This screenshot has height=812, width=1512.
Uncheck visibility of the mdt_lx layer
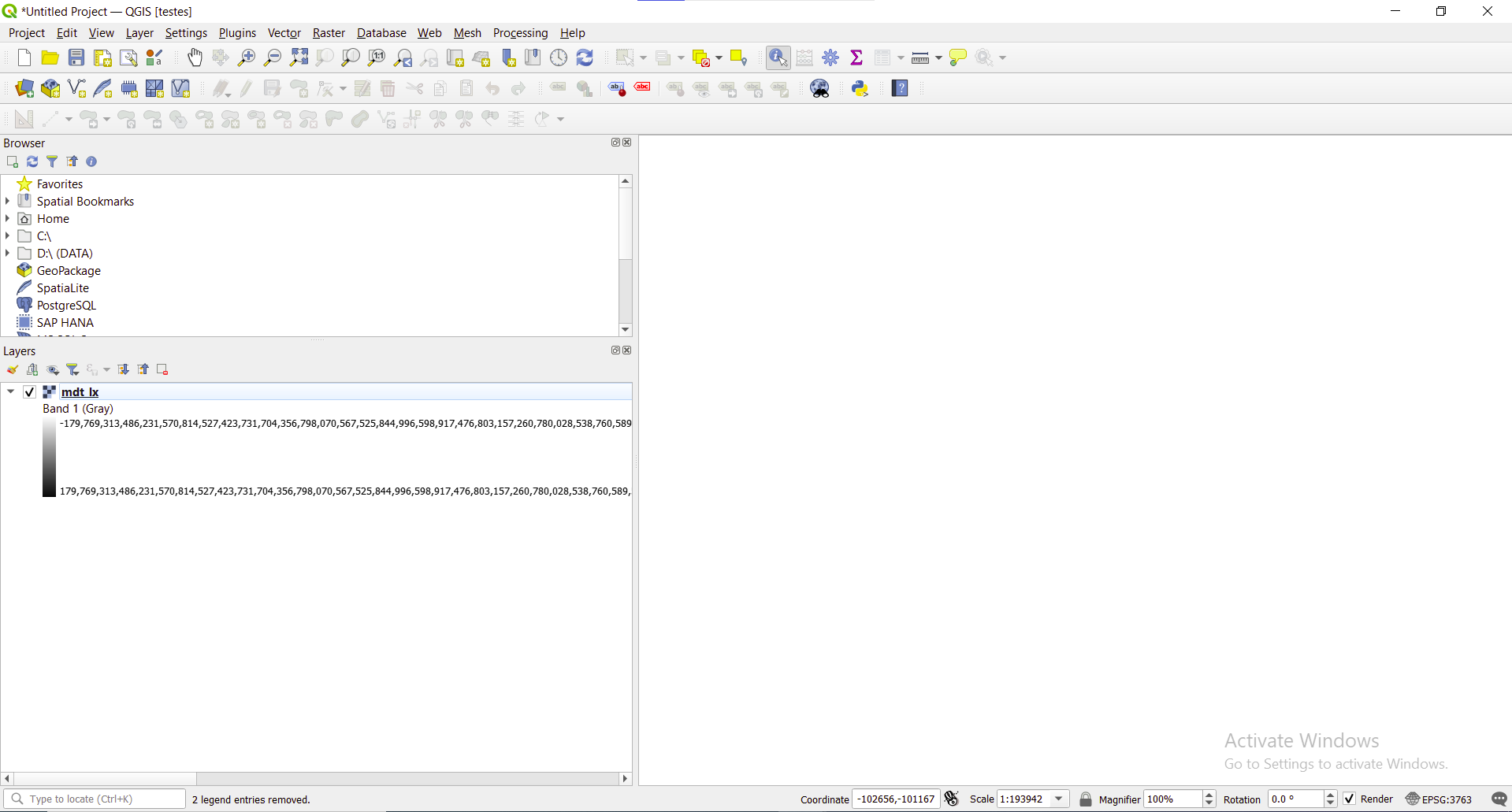point(29,391)
